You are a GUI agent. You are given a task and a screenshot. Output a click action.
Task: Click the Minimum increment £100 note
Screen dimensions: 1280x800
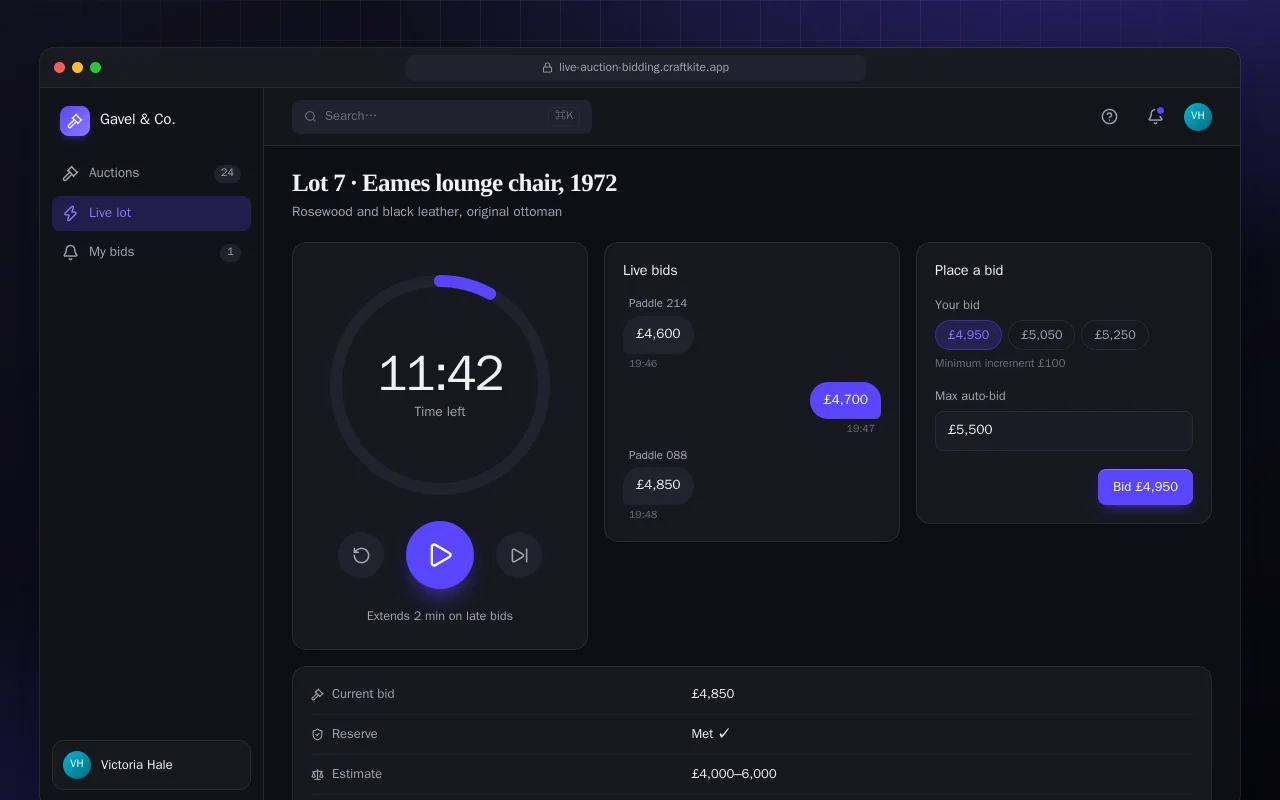1000,364
